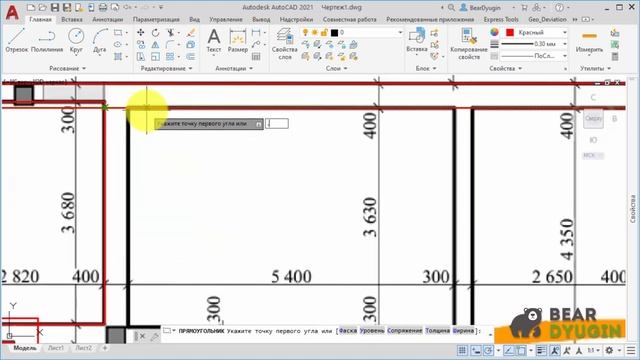
Task: Open the Красный color dropdown
Action: (x=565, y=32)
